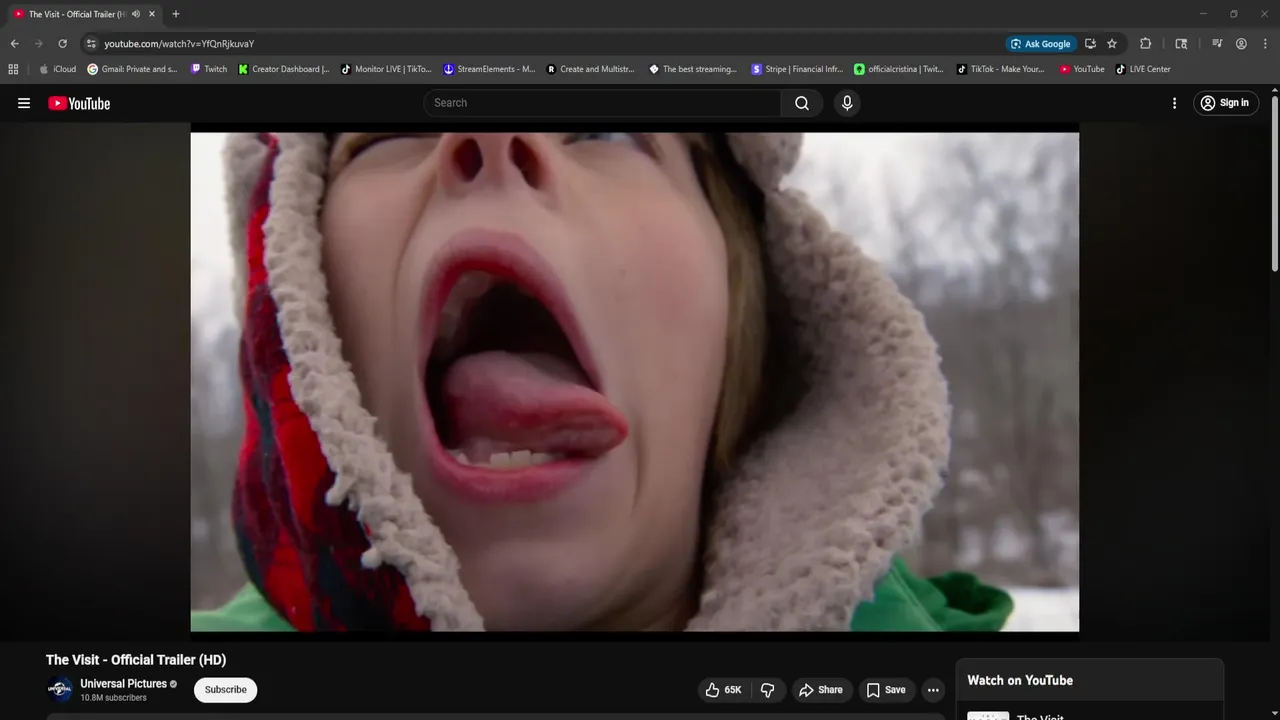Open Creator Dashboard bookmark
This screenshot has width=1280, height=720.
284,69
